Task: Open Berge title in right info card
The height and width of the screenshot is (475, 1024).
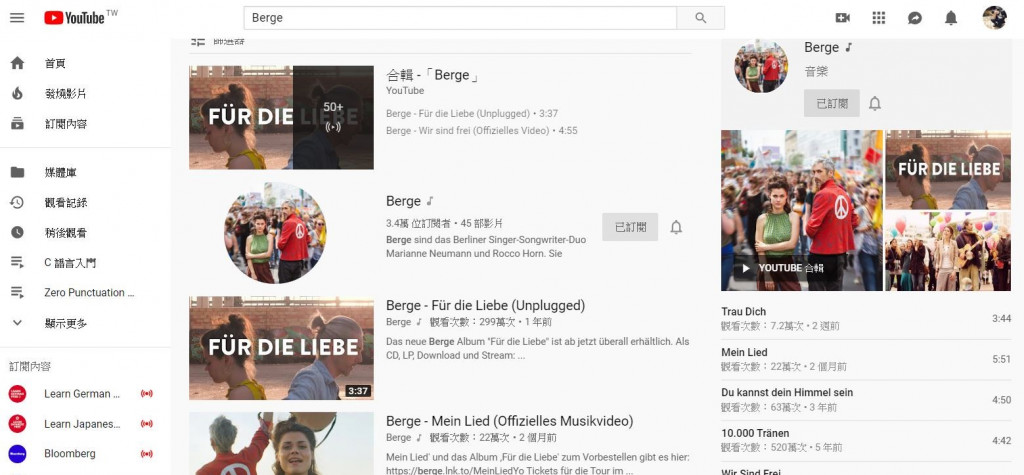Action: (822, 48)
